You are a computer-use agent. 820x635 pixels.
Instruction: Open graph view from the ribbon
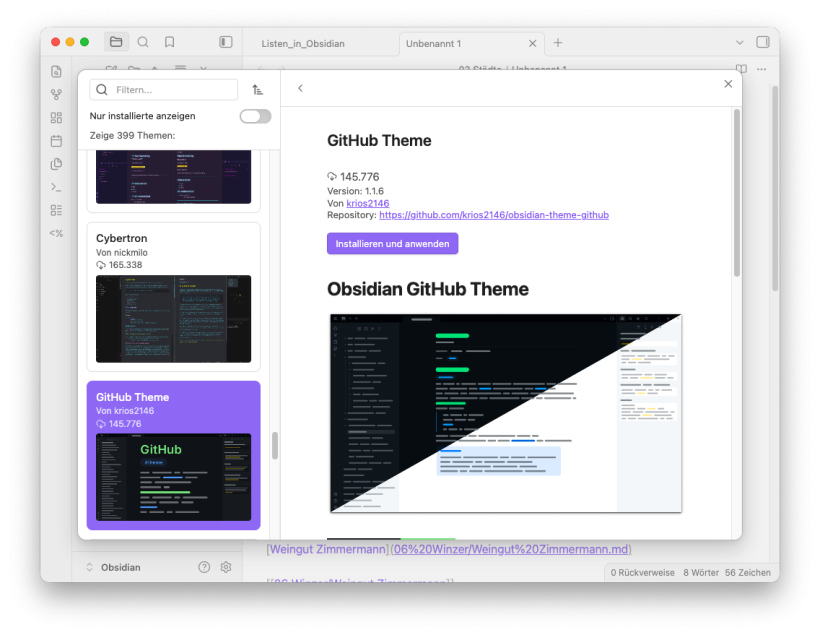tap(56, 95)
